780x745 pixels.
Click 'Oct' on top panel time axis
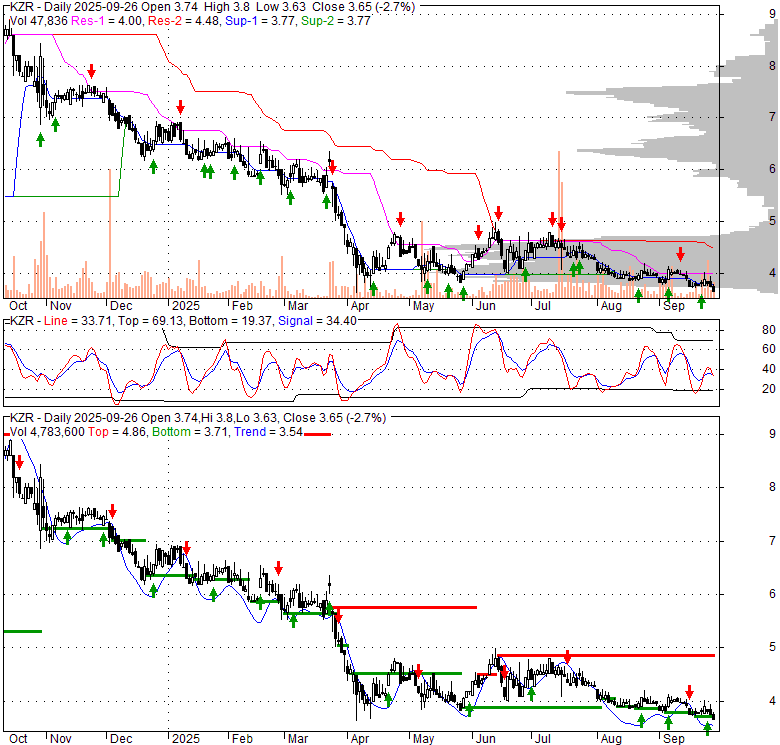pyautogui.click(x=18, y=306)
